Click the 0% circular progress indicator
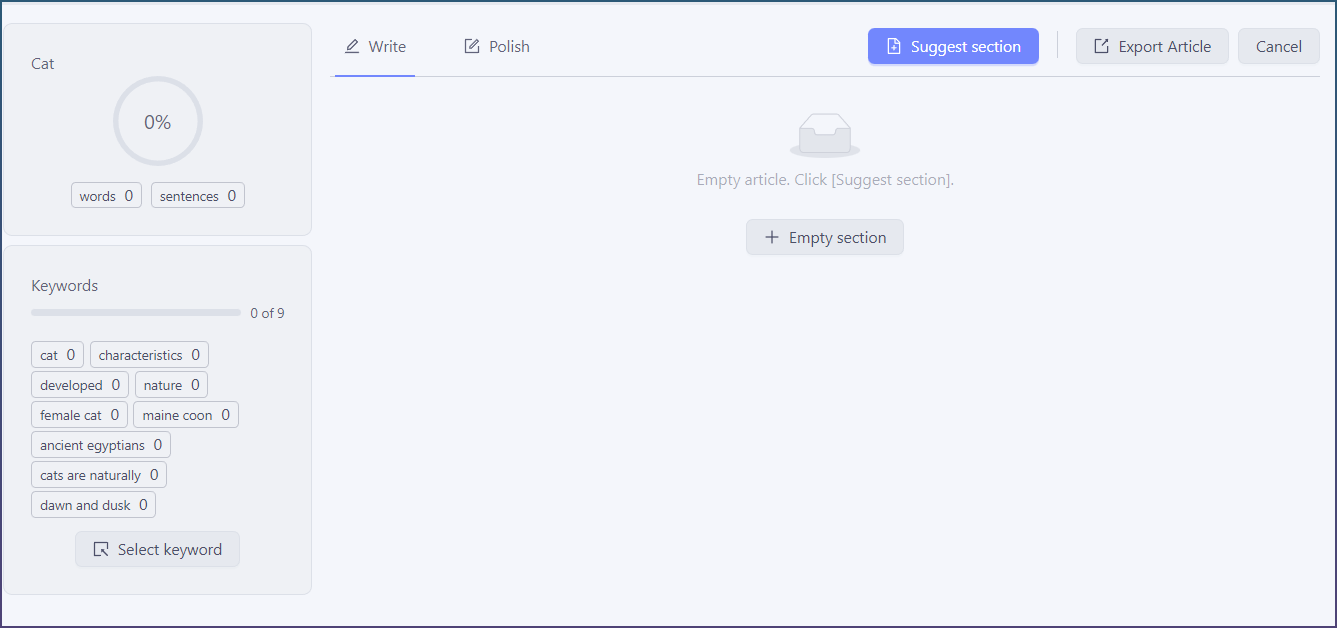1337x628 pixels. [x=158, y=122]
